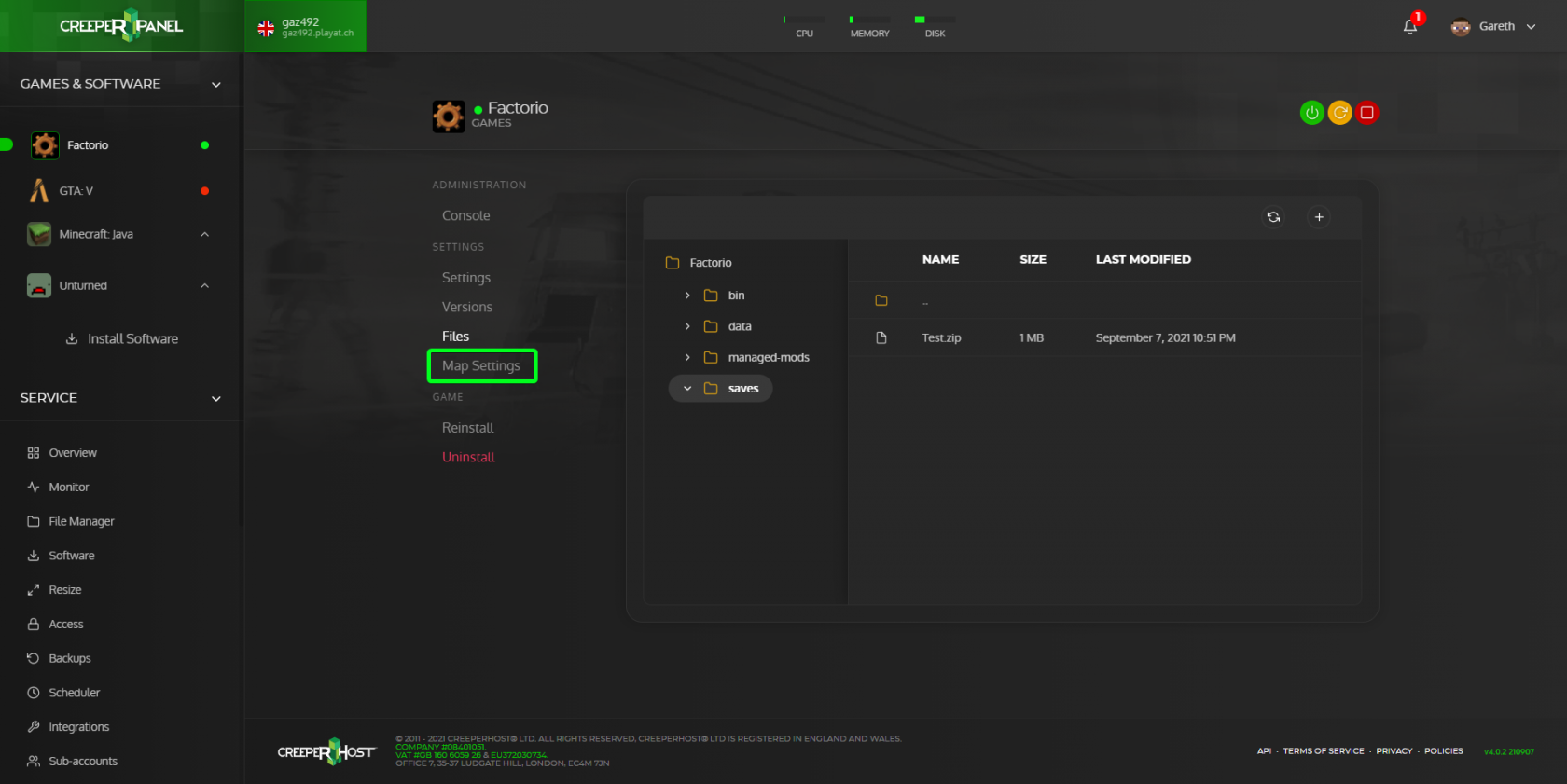Open Resize in Service menu

coord(64,590)
